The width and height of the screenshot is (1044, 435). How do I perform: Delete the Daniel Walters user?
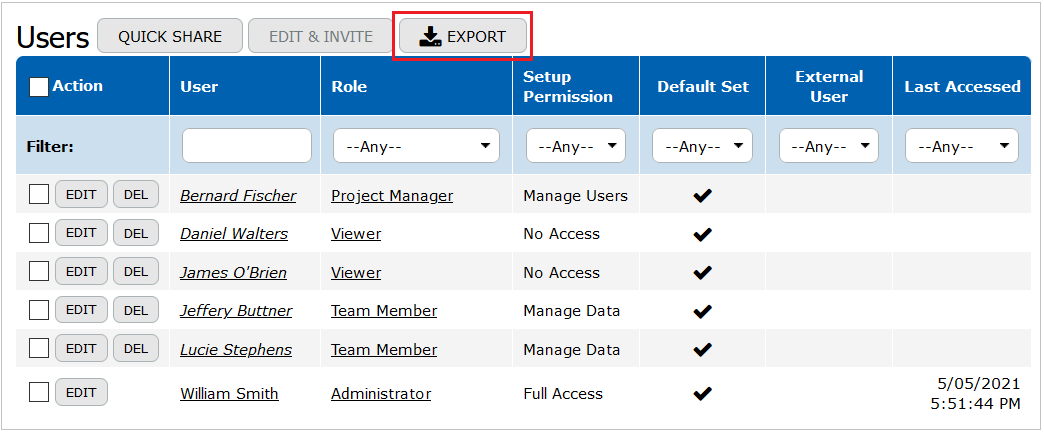click(136, 233)
